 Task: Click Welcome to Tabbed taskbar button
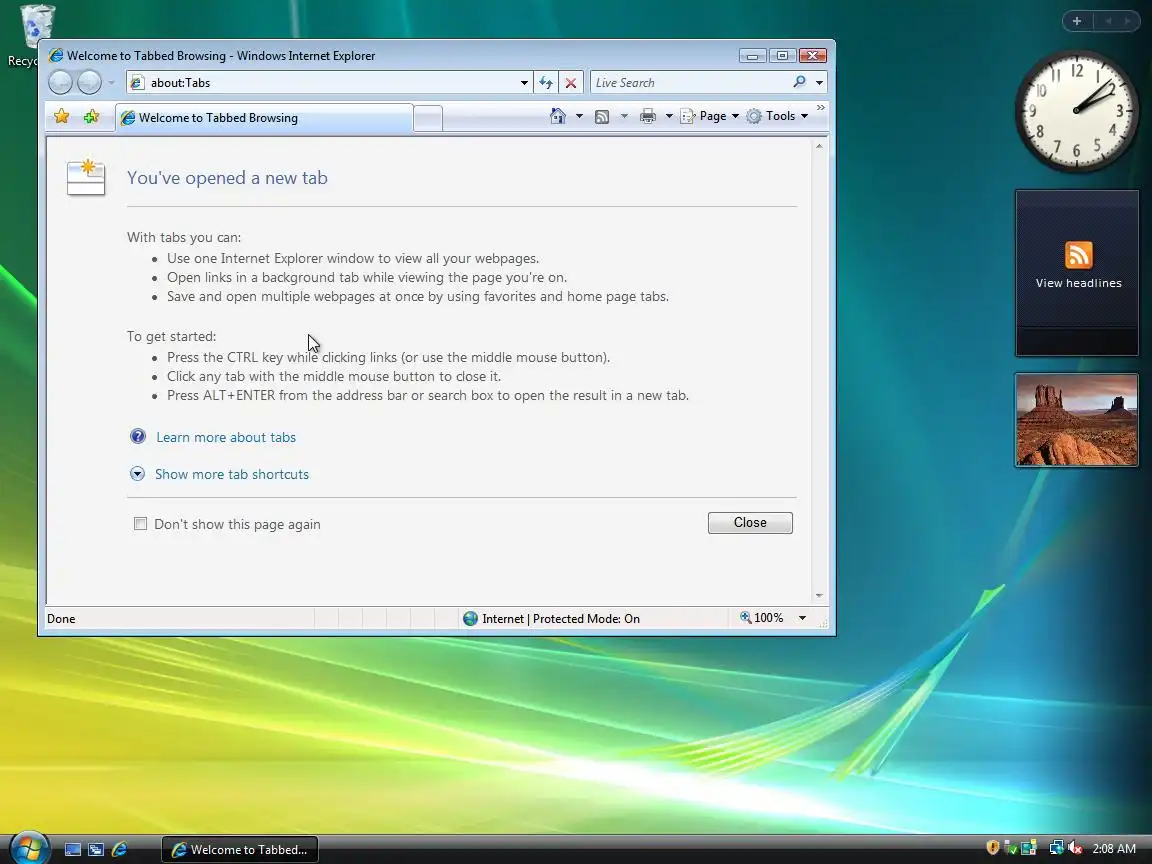coord(240,849)
